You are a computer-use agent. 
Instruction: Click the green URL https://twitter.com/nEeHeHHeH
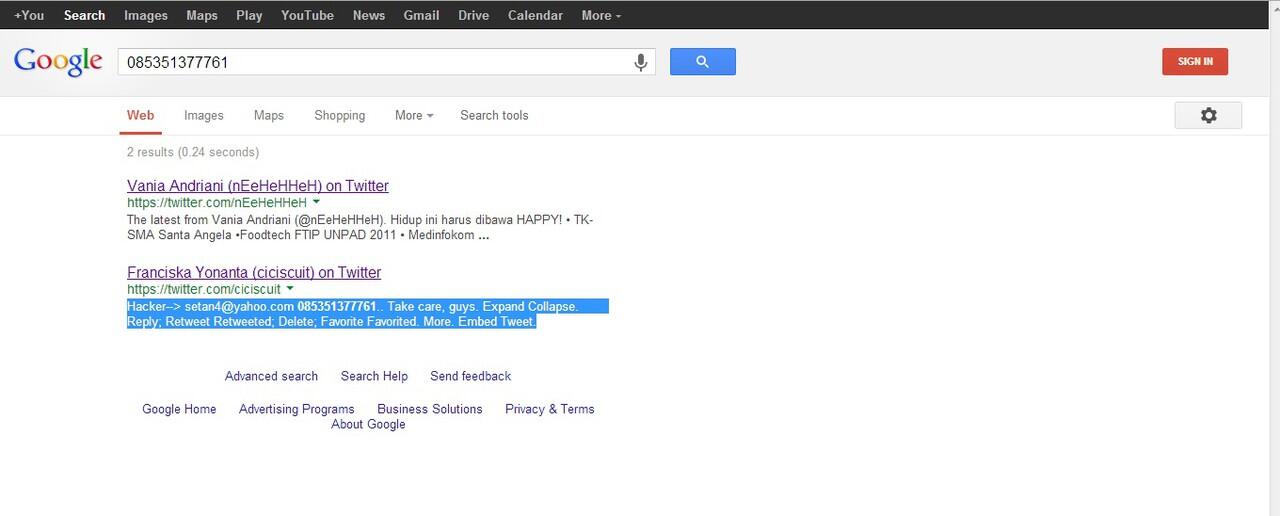[217, 203]
